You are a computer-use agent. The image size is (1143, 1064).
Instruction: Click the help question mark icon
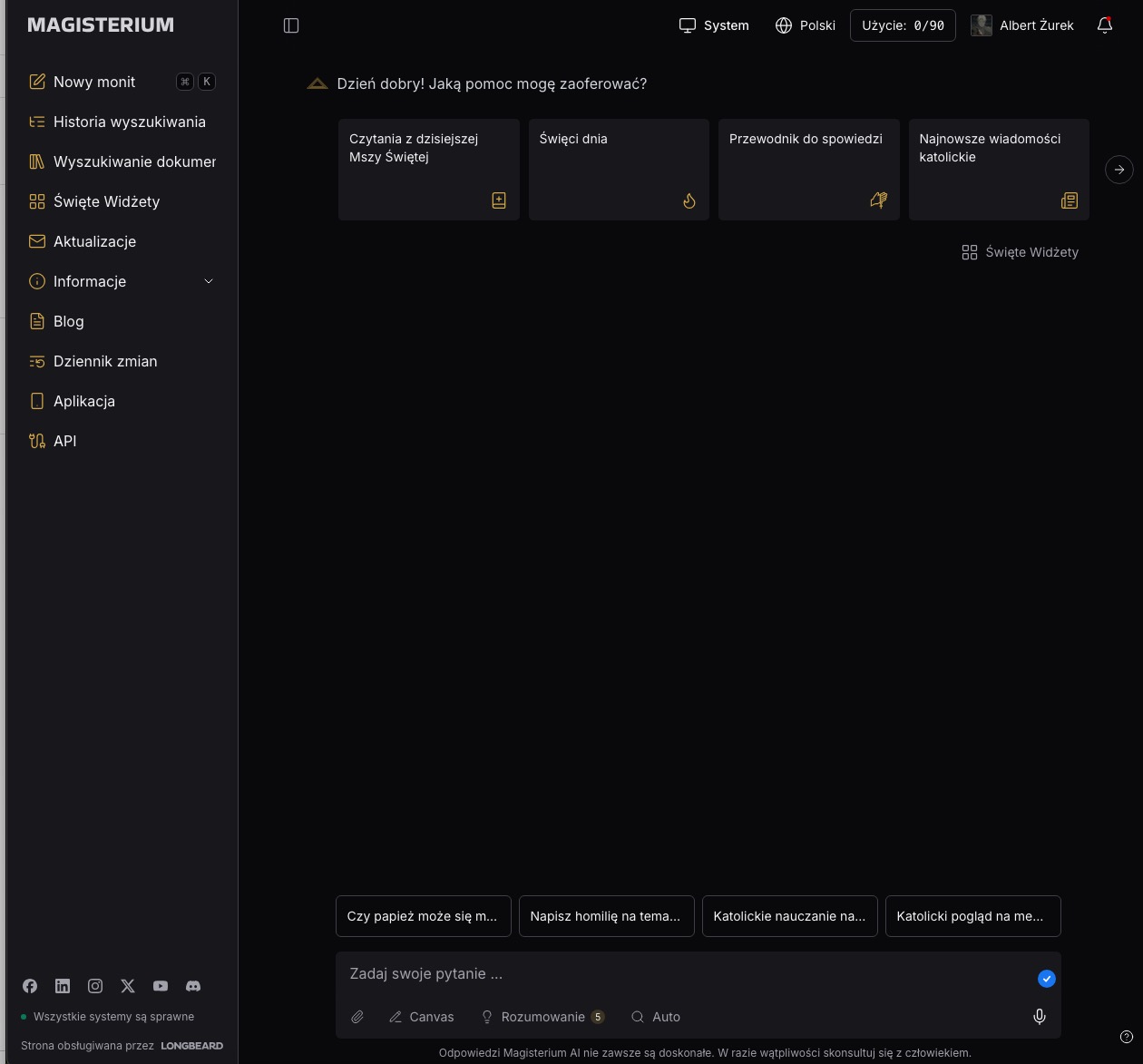coord(1127,1037)
